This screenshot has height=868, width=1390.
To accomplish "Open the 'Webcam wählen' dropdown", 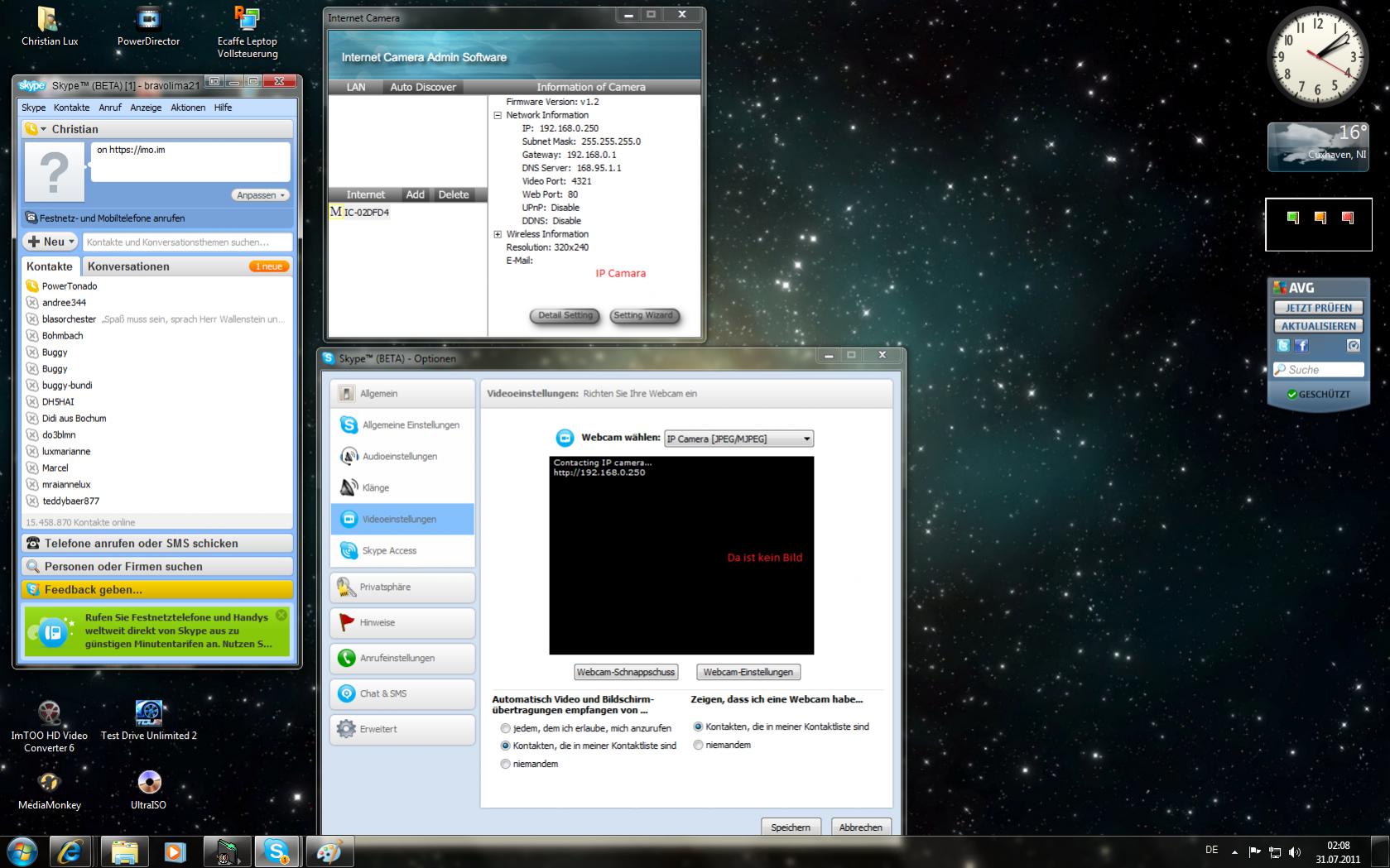I will click(739, 439).
